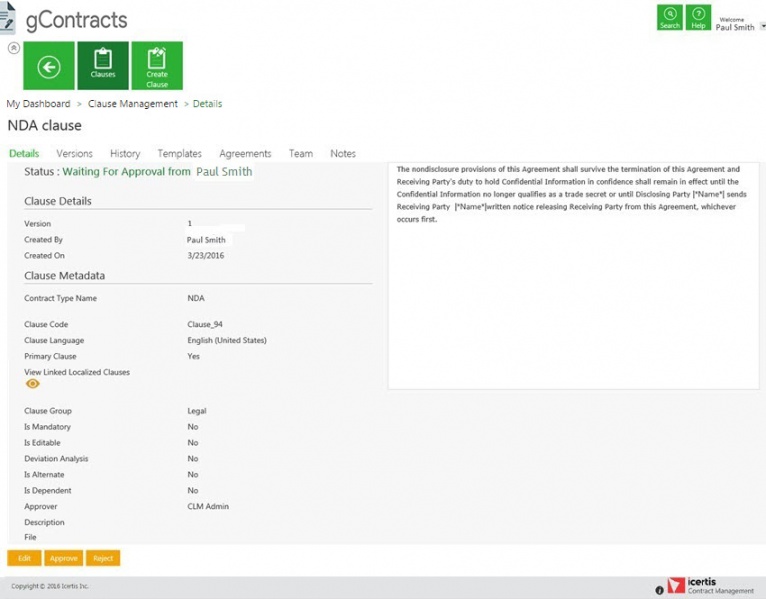Viewport: 766px width, 599px height.
Task: Open the Agreements tab
Action: click(245, 153)
